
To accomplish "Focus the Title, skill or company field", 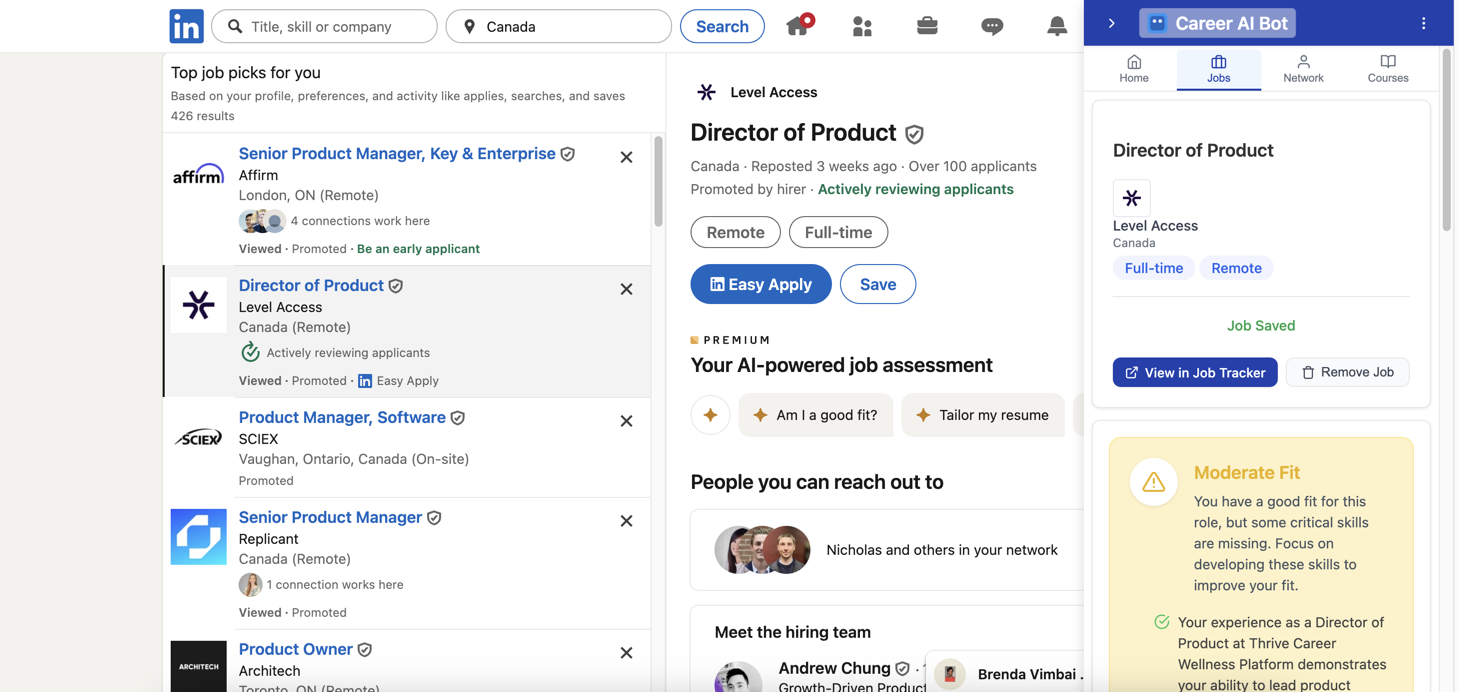I will (x=324, y=26).
